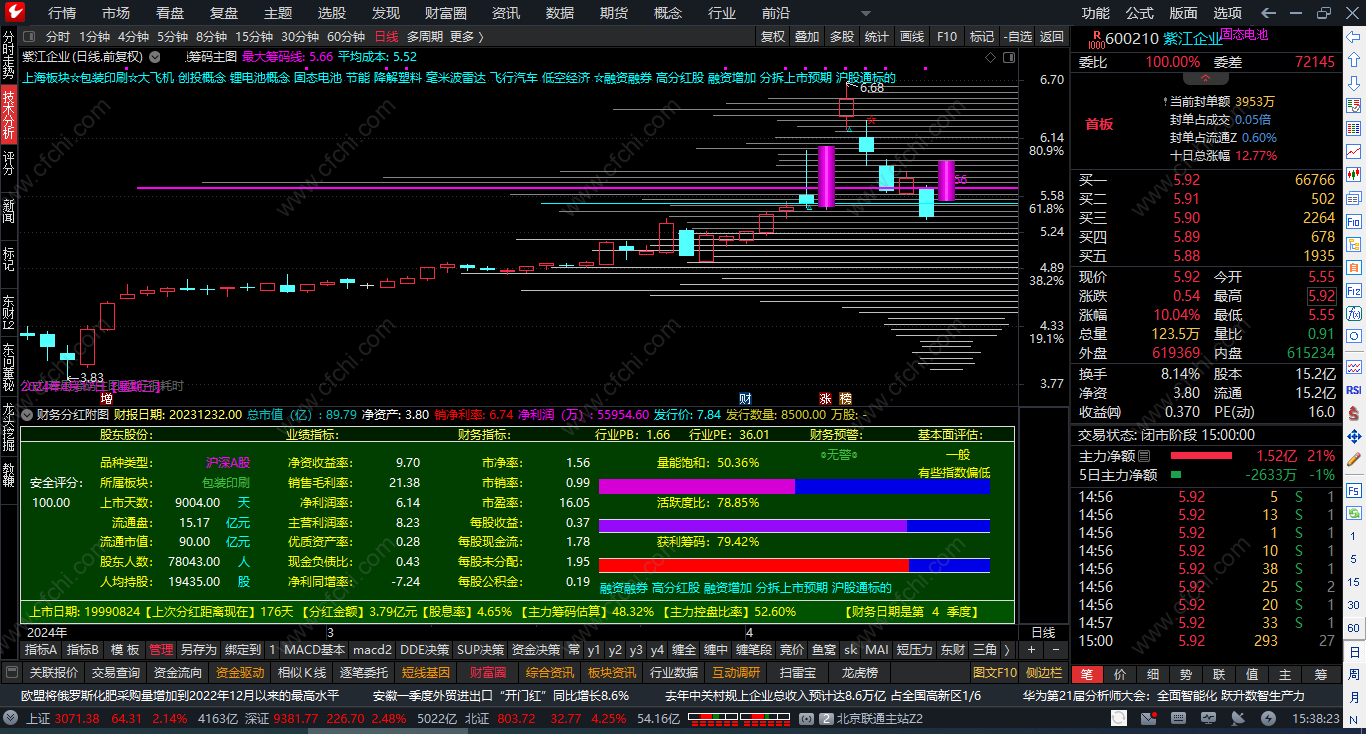Click the 上证 index value in status bar

click(x=76, y=718)
